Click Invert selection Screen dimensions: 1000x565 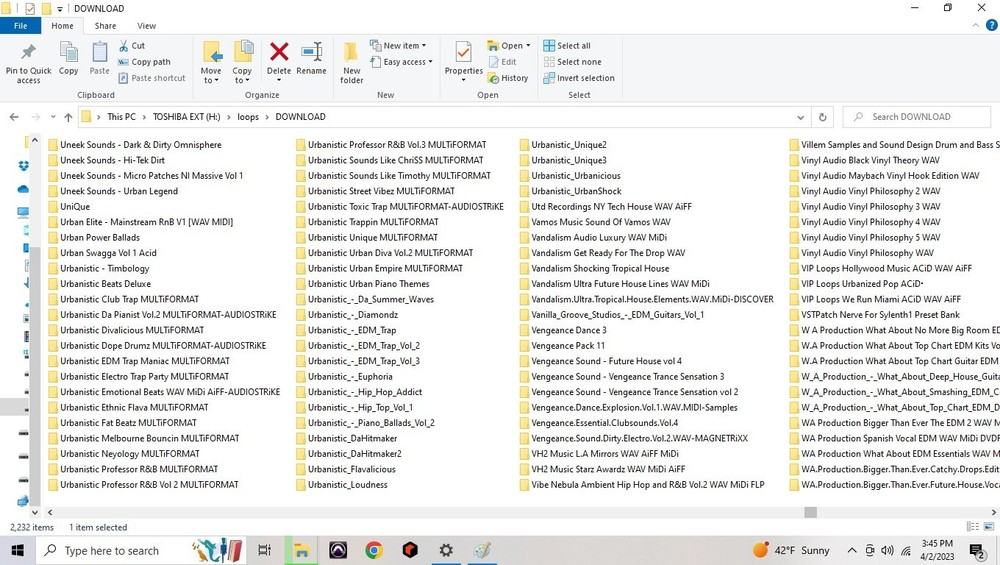tap(579, 78)
